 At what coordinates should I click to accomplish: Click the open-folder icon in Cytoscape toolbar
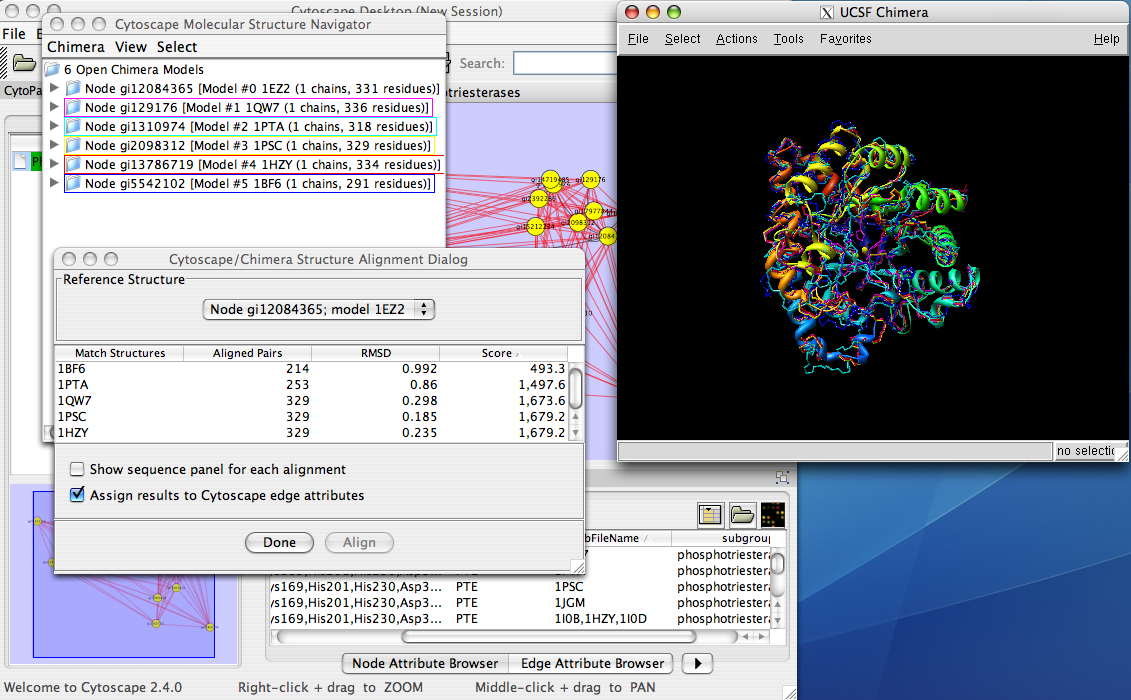pyautogui.click(x=24, y=64)
